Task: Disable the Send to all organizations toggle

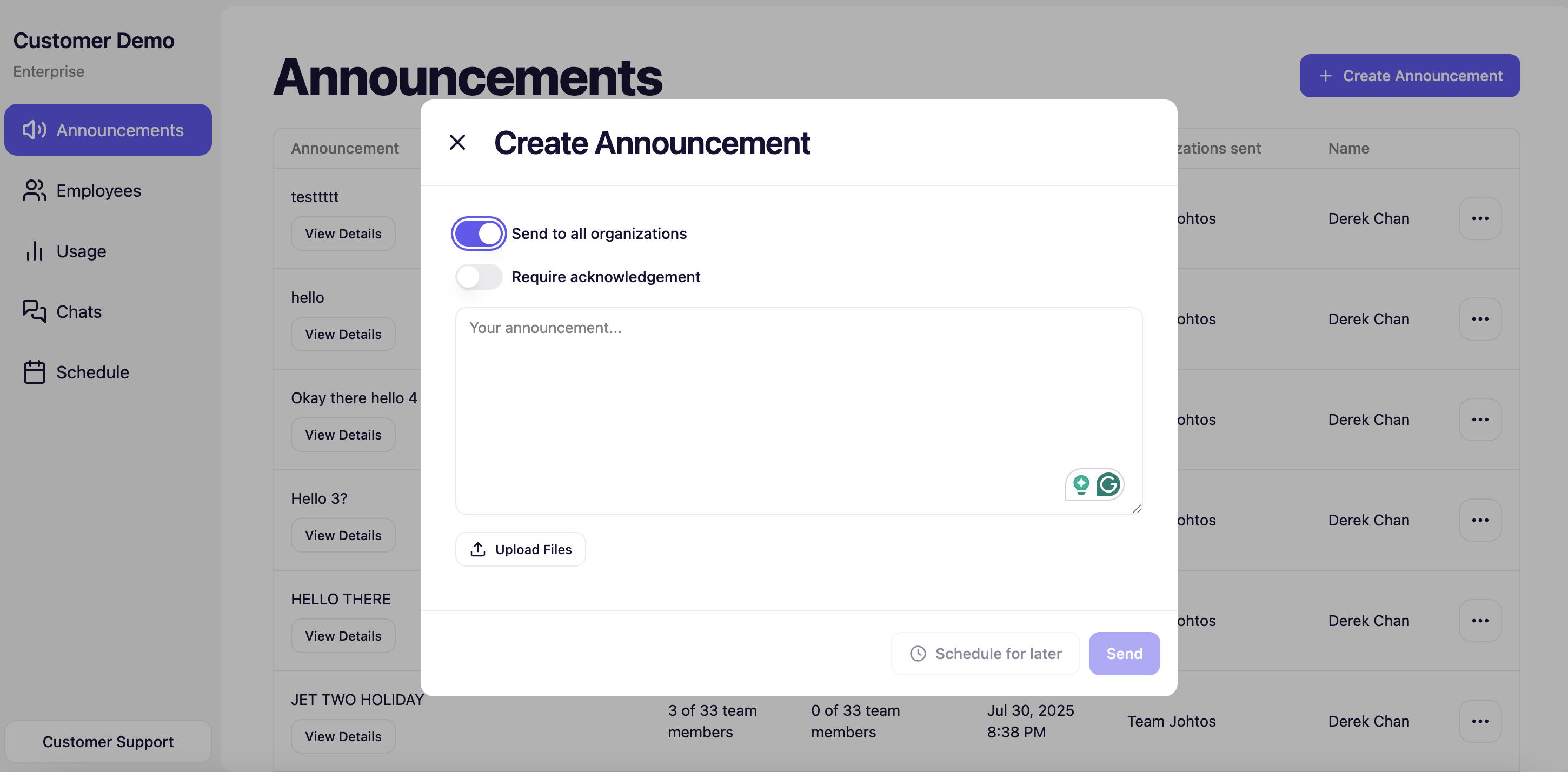Action: (479, 233)
